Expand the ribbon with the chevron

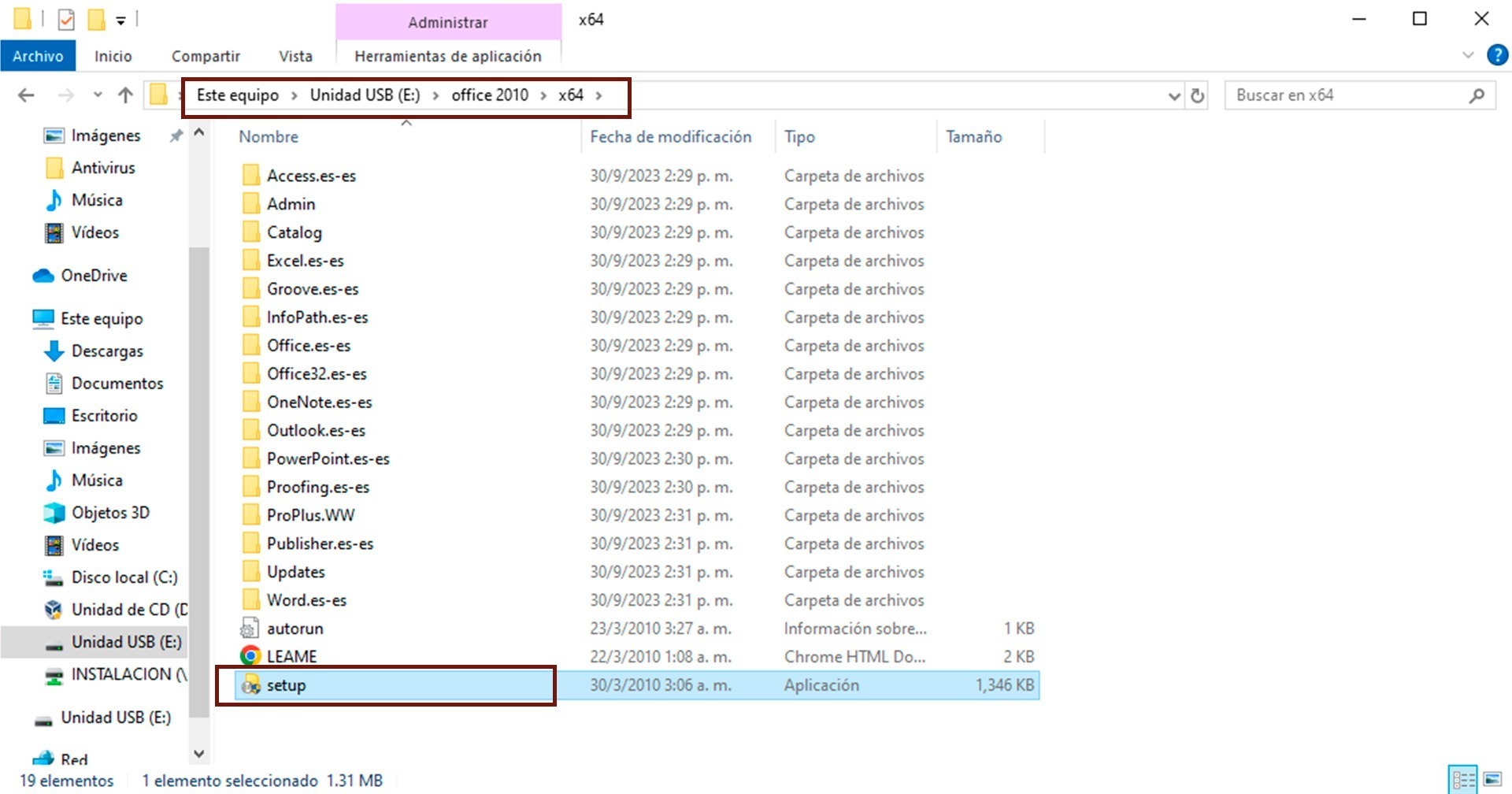1468,55
